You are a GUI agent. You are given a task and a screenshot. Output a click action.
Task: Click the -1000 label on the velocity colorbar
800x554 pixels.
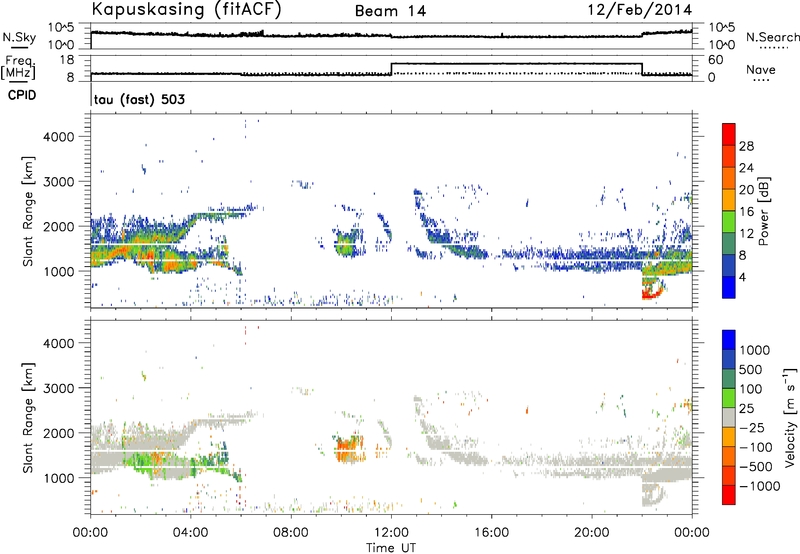(x=760, y=486)
